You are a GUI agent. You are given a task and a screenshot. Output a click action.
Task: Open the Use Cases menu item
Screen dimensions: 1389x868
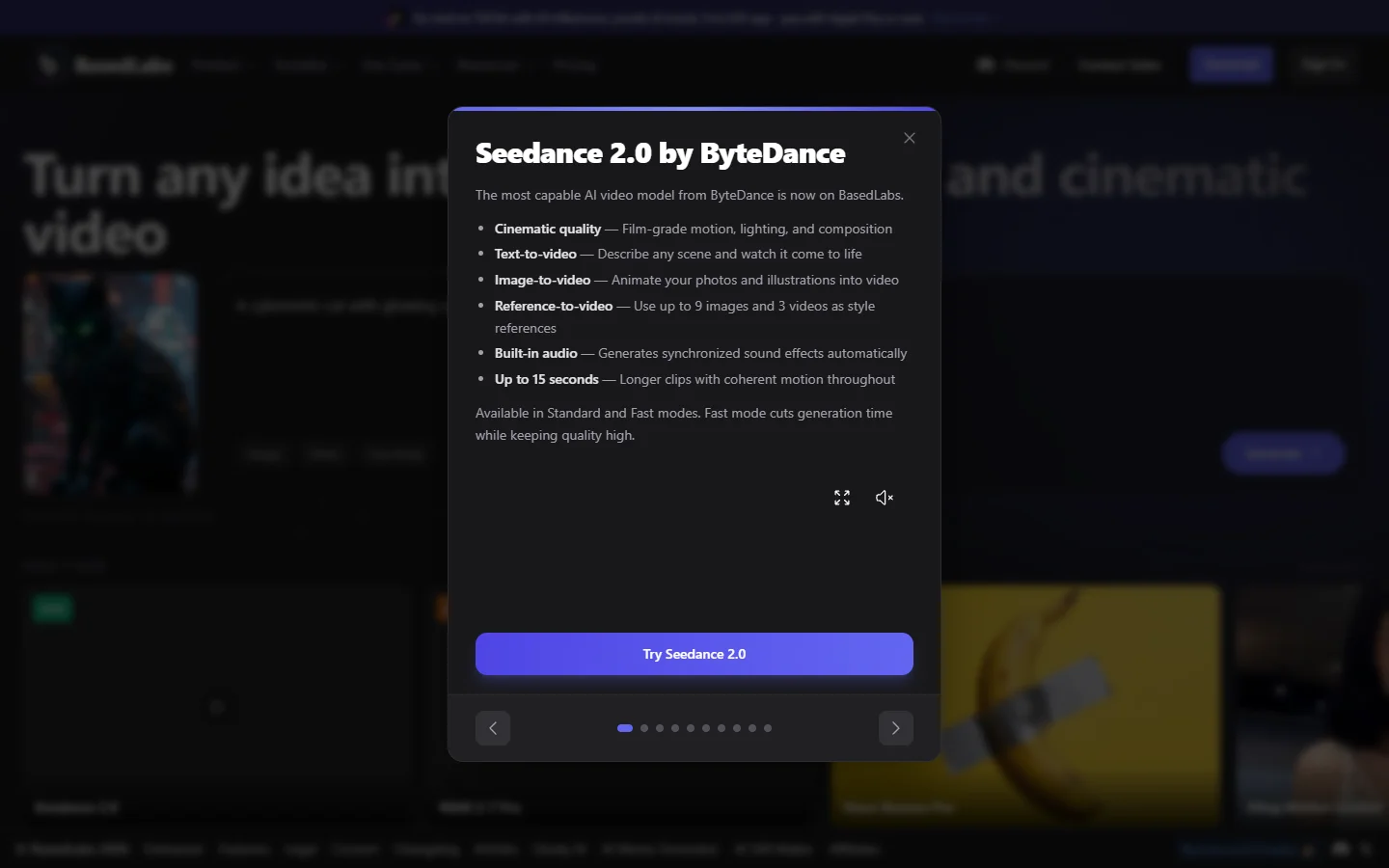tap(393, 65)
